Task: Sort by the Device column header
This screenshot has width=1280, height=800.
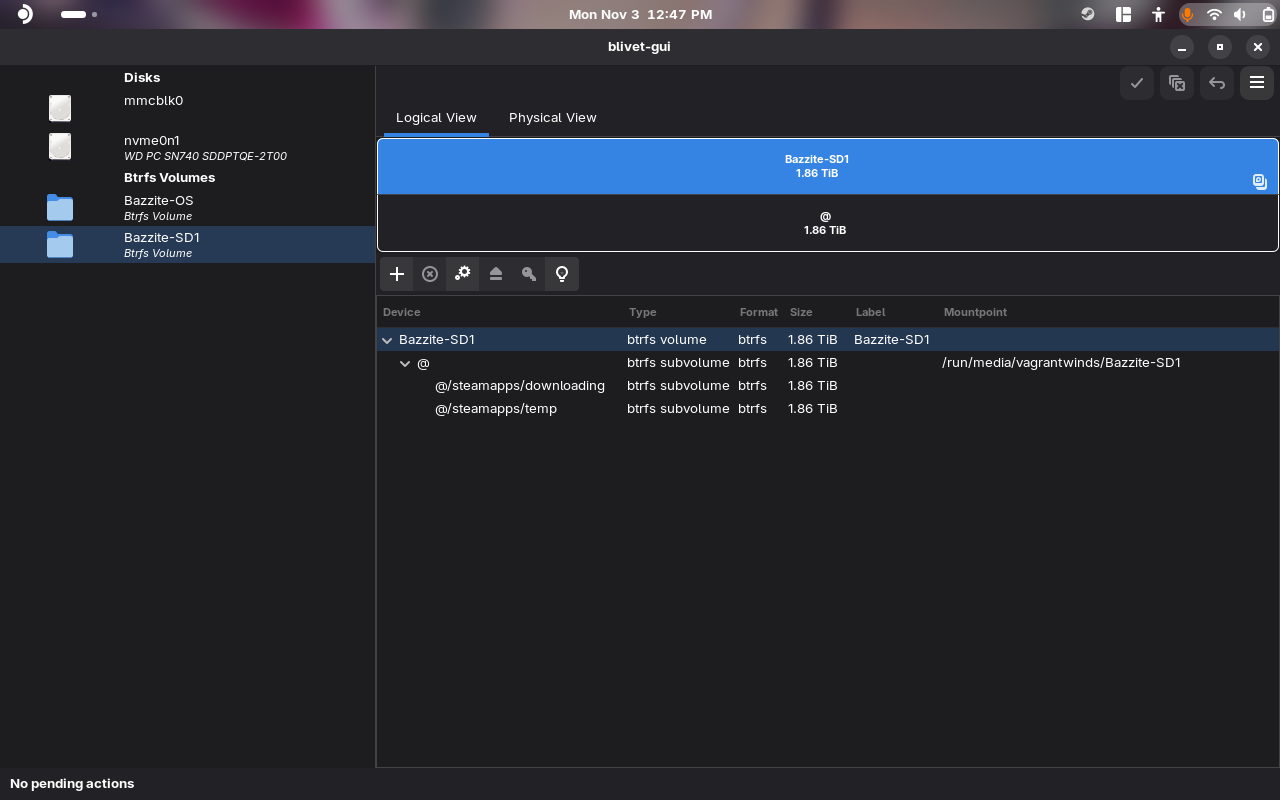Action: [402, 312]
